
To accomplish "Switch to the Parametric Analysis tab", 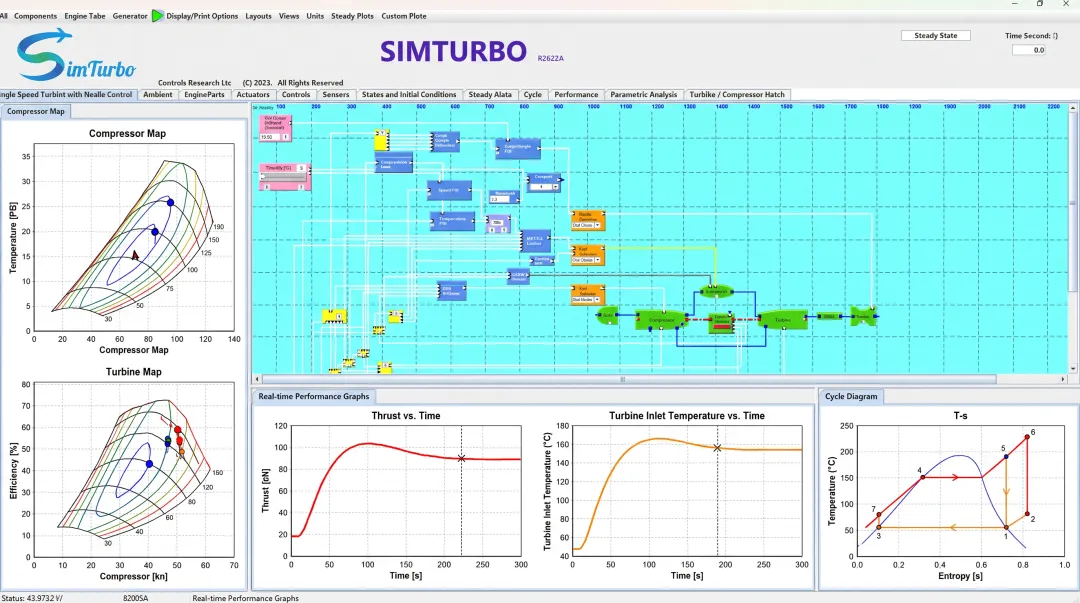I will click(x=643, y=94).
